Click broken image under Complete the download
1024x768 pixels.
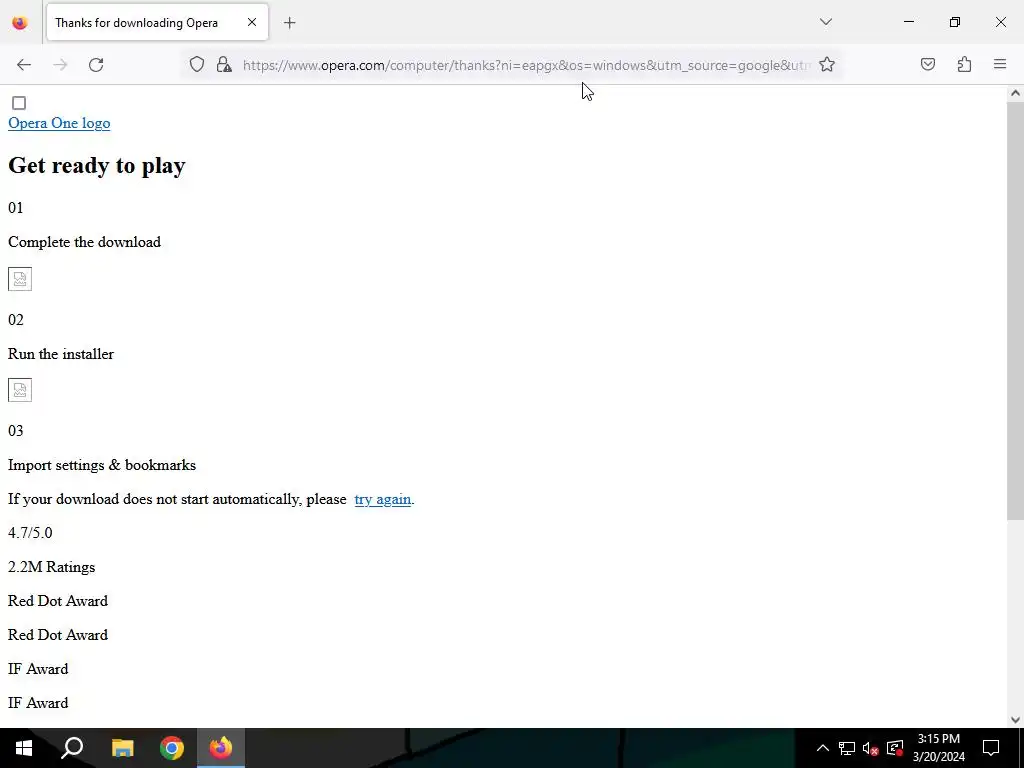coord(20,279)
